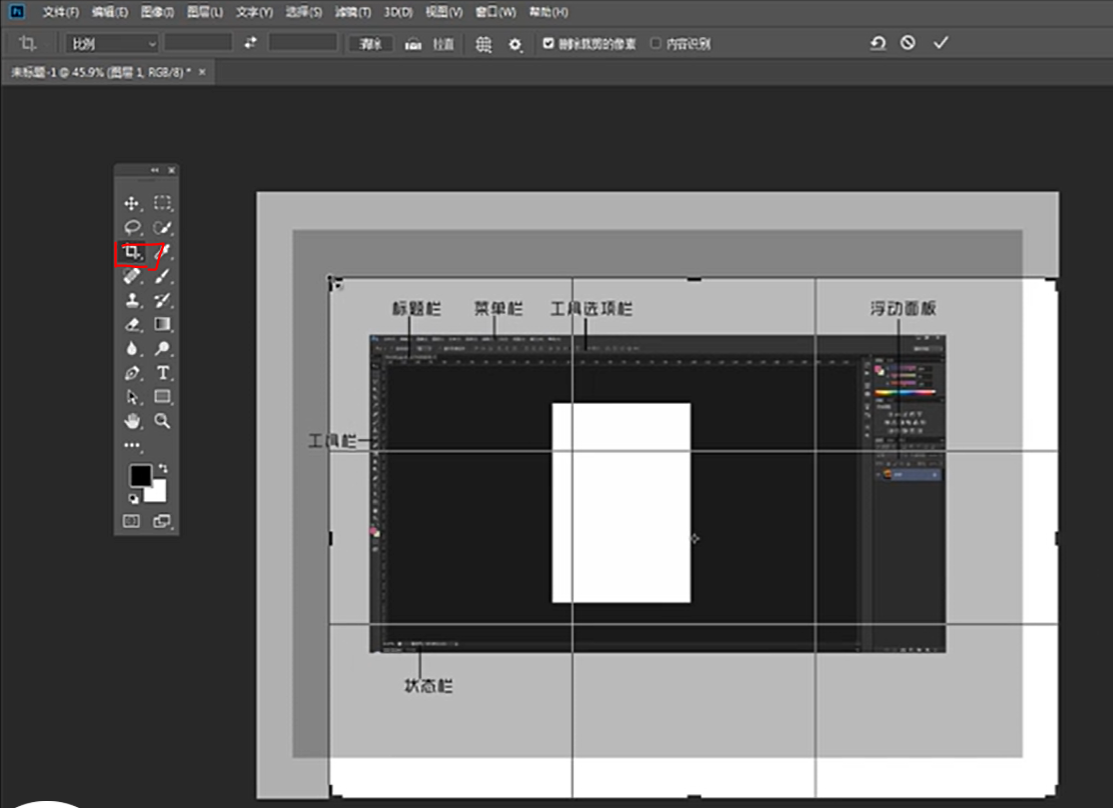Select the Lasso tool
Screen dimensions: 1113x808
(131, 226)
